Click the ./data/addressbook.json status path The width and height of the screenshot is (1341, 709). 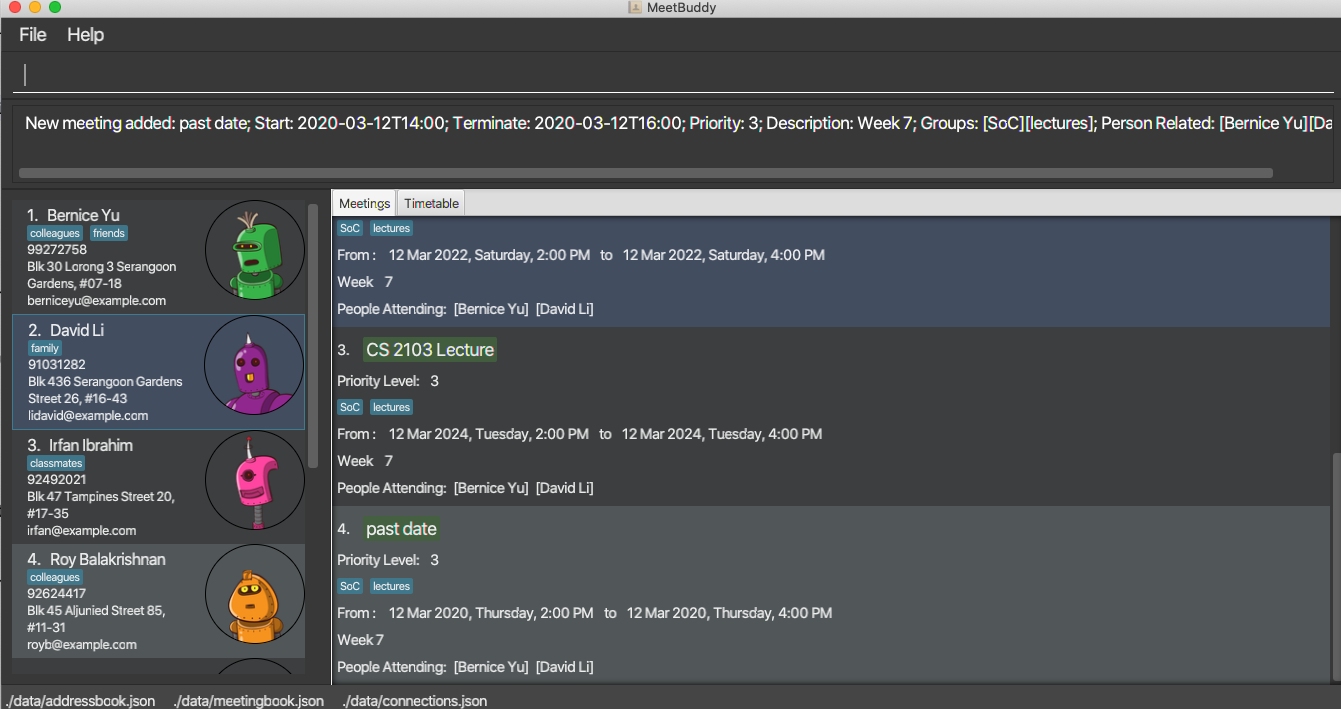click(82, 701)
